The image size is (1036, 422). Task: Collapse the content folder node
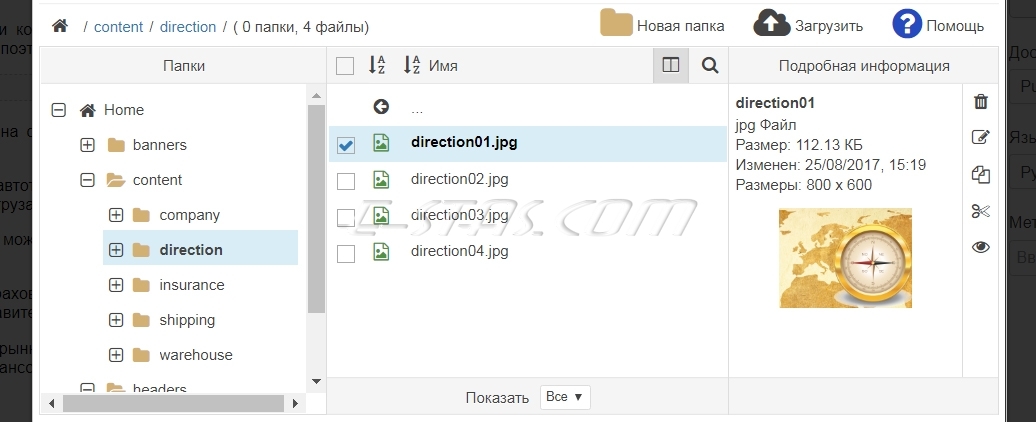pyautogui.click(x=87, y=180)
